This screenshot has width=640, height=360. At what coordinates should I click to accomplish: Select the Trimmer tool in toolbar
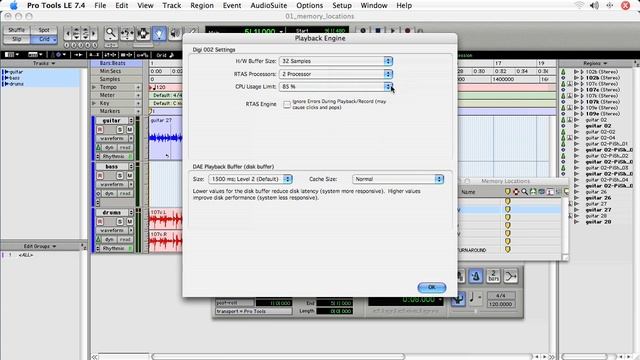coord(127,33)
